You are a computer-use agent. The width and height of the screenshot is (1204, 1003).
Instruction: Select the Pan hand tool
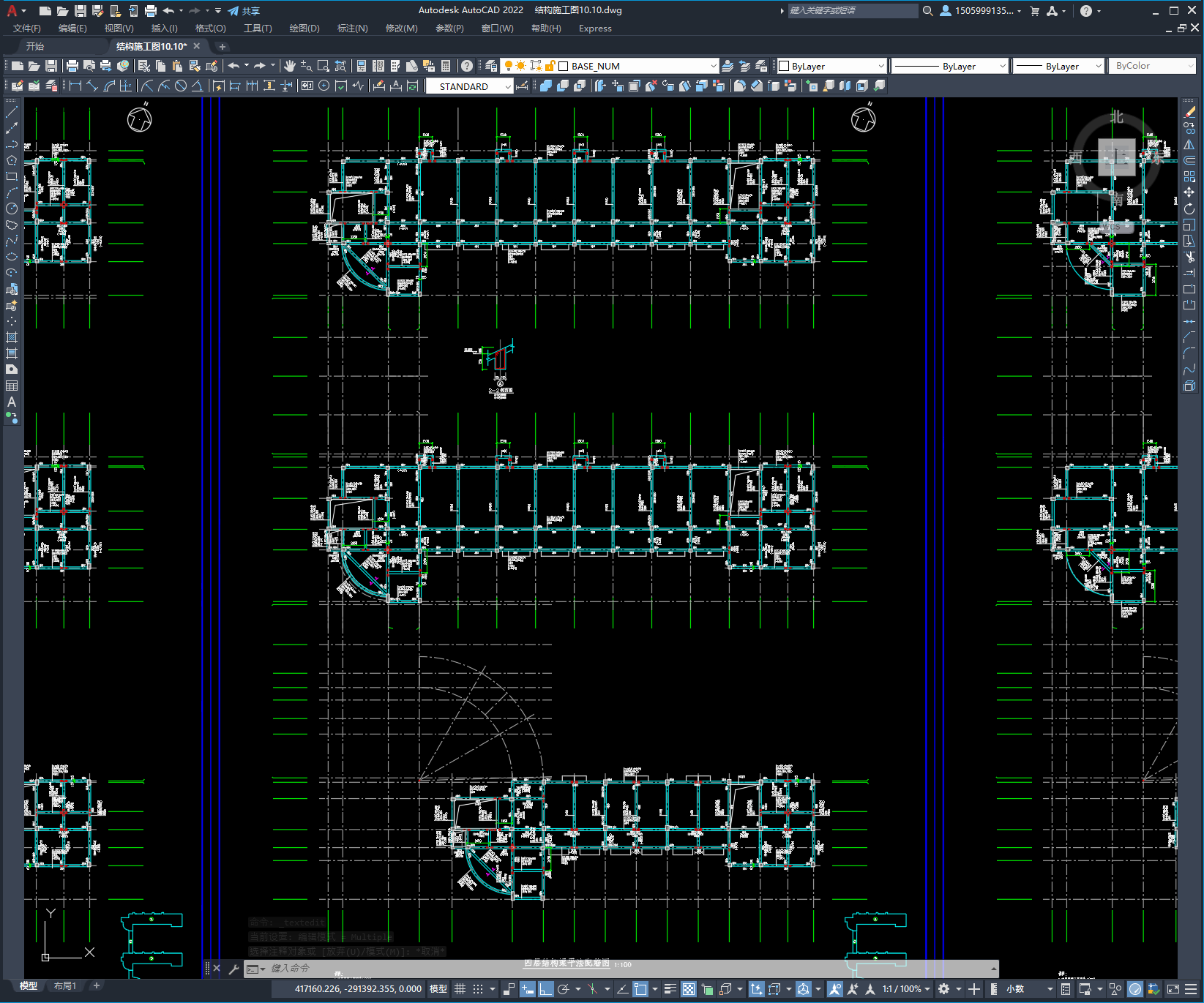289,66
